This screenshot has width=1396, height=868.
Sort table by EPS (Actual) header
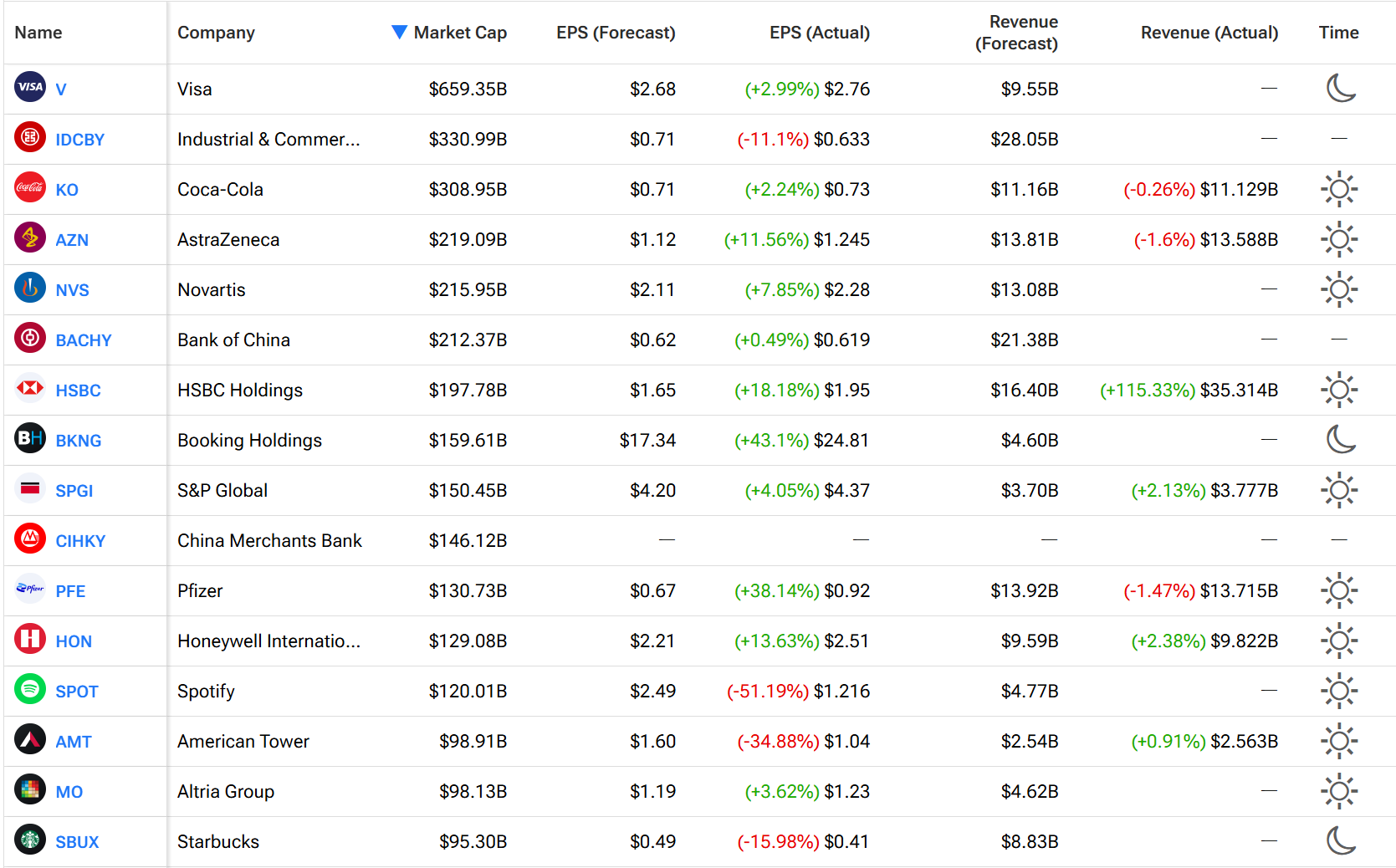pos(820,33)
